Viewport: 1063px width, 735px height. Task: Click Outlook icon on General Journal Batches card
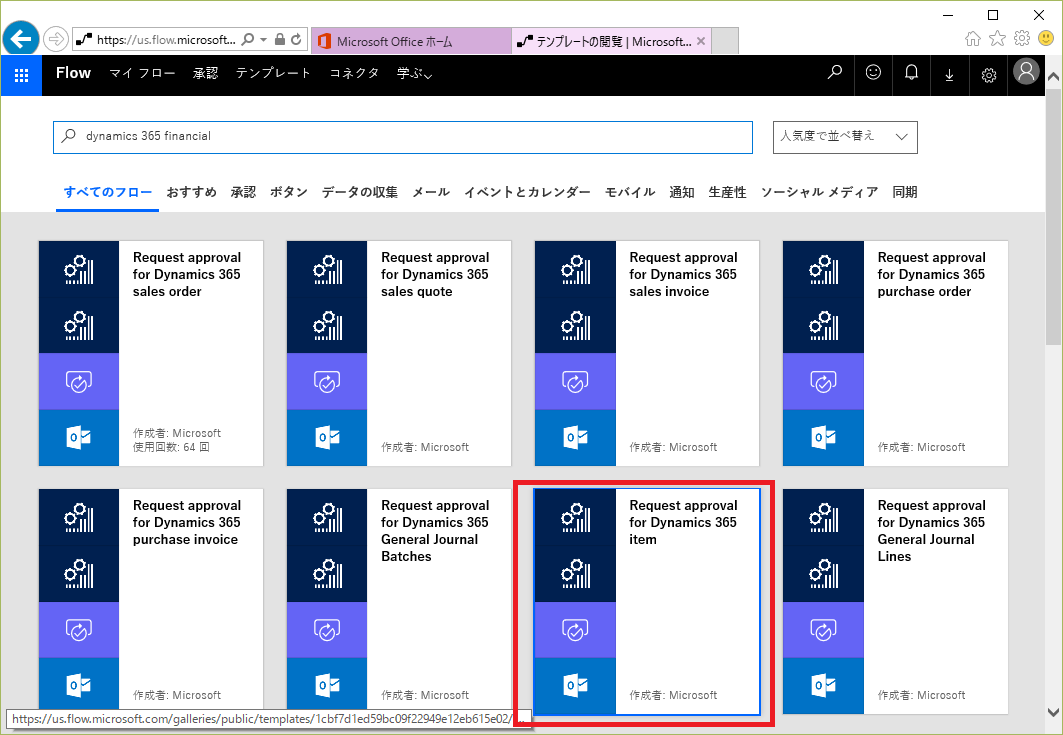point(327,686)
